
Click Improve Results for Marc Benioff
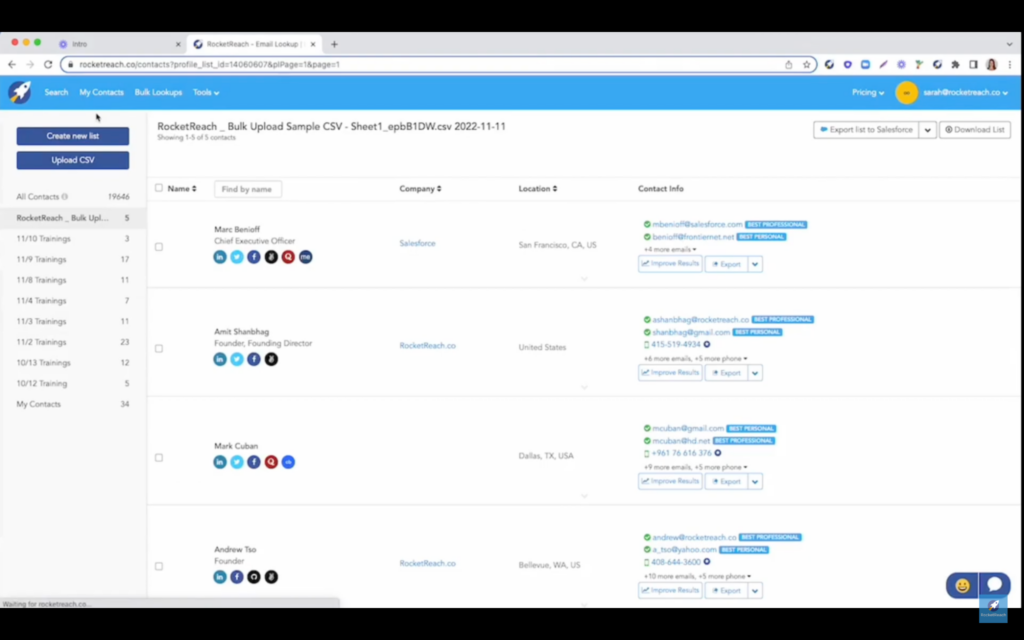click(x=669, y=263)
